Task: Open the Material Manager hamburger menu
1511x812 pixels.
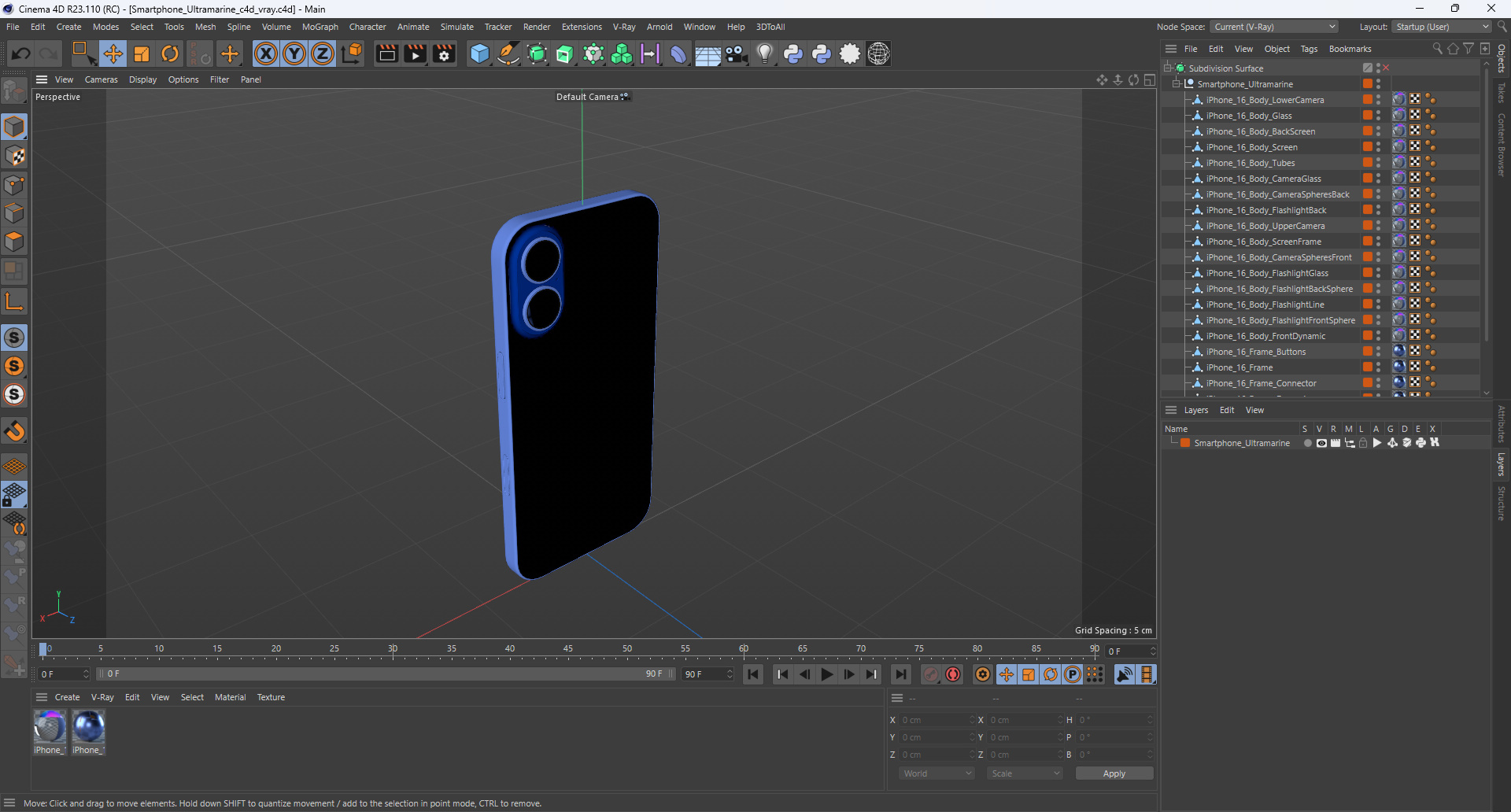Action: point(42,697)
